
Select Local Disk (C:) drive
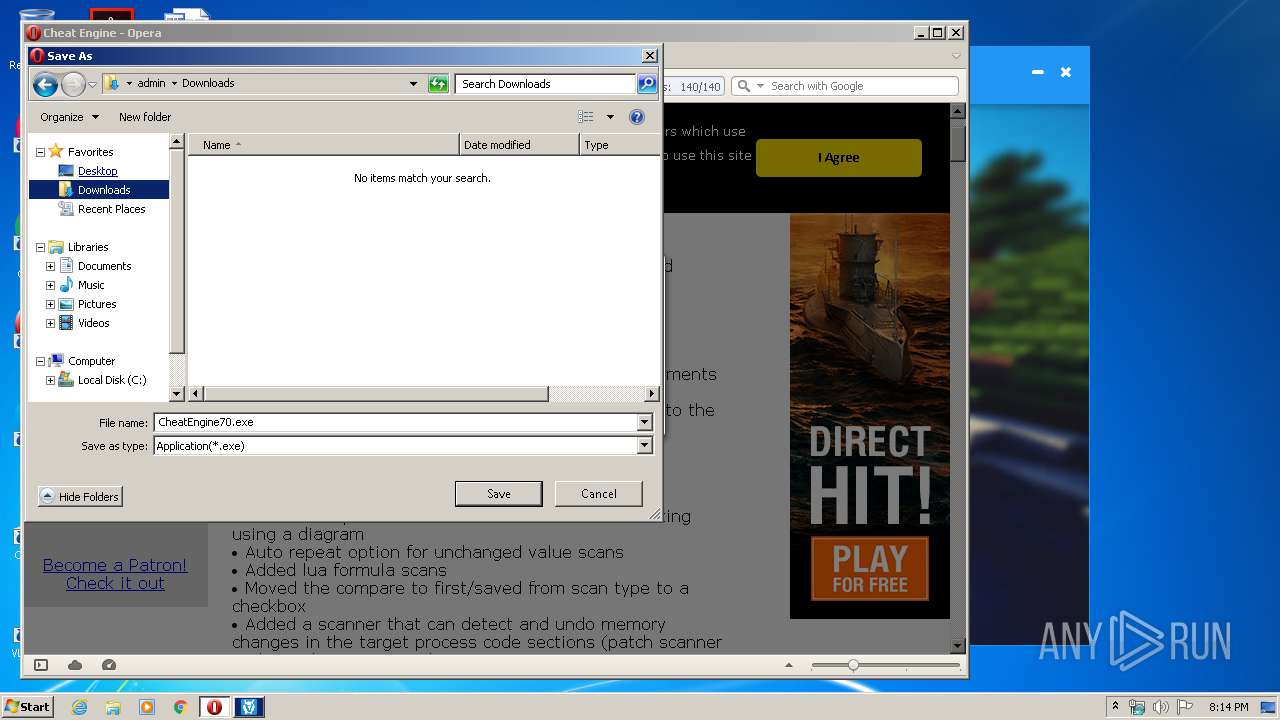(x=112, y=380)
